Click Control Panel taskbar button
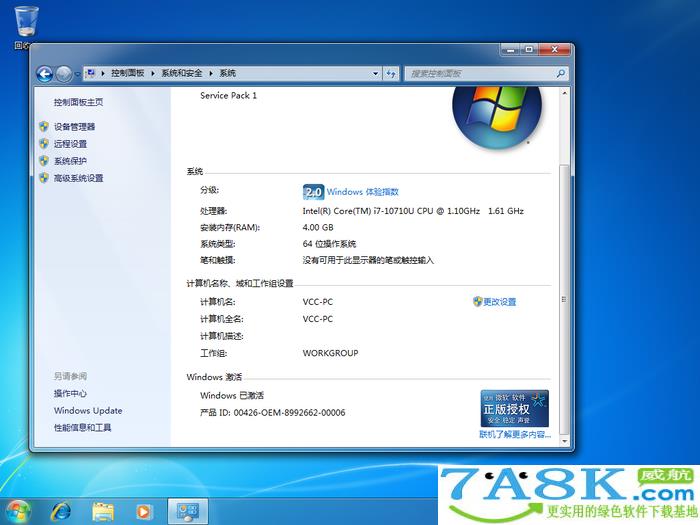700x525 pixels. 188,512
